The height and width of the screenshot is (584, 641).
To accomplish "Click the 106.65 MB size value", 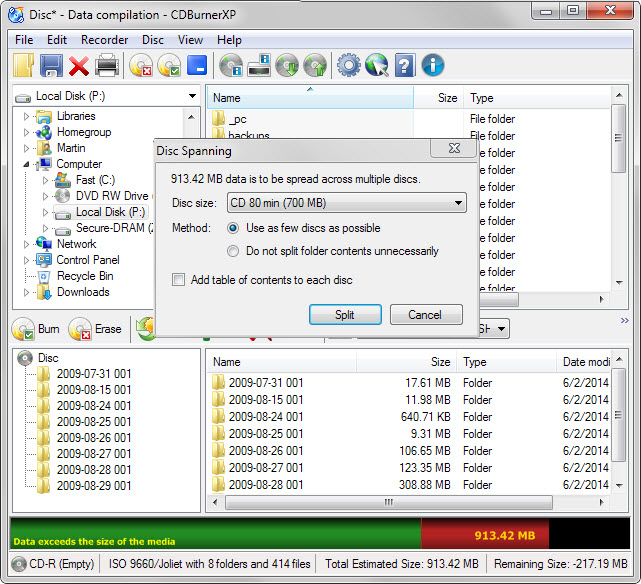I will click(x=425, y=451).
